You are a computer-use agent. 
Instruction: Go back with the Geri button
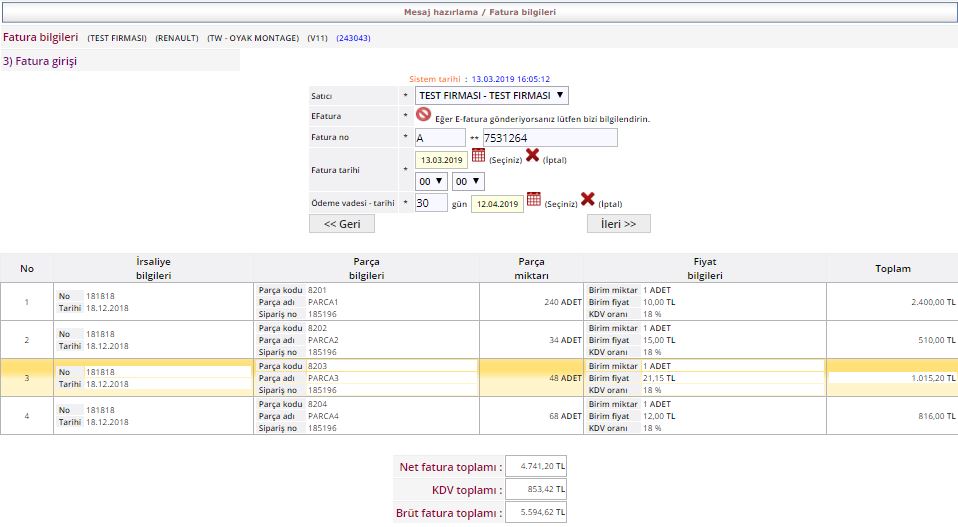click(342, 224)
